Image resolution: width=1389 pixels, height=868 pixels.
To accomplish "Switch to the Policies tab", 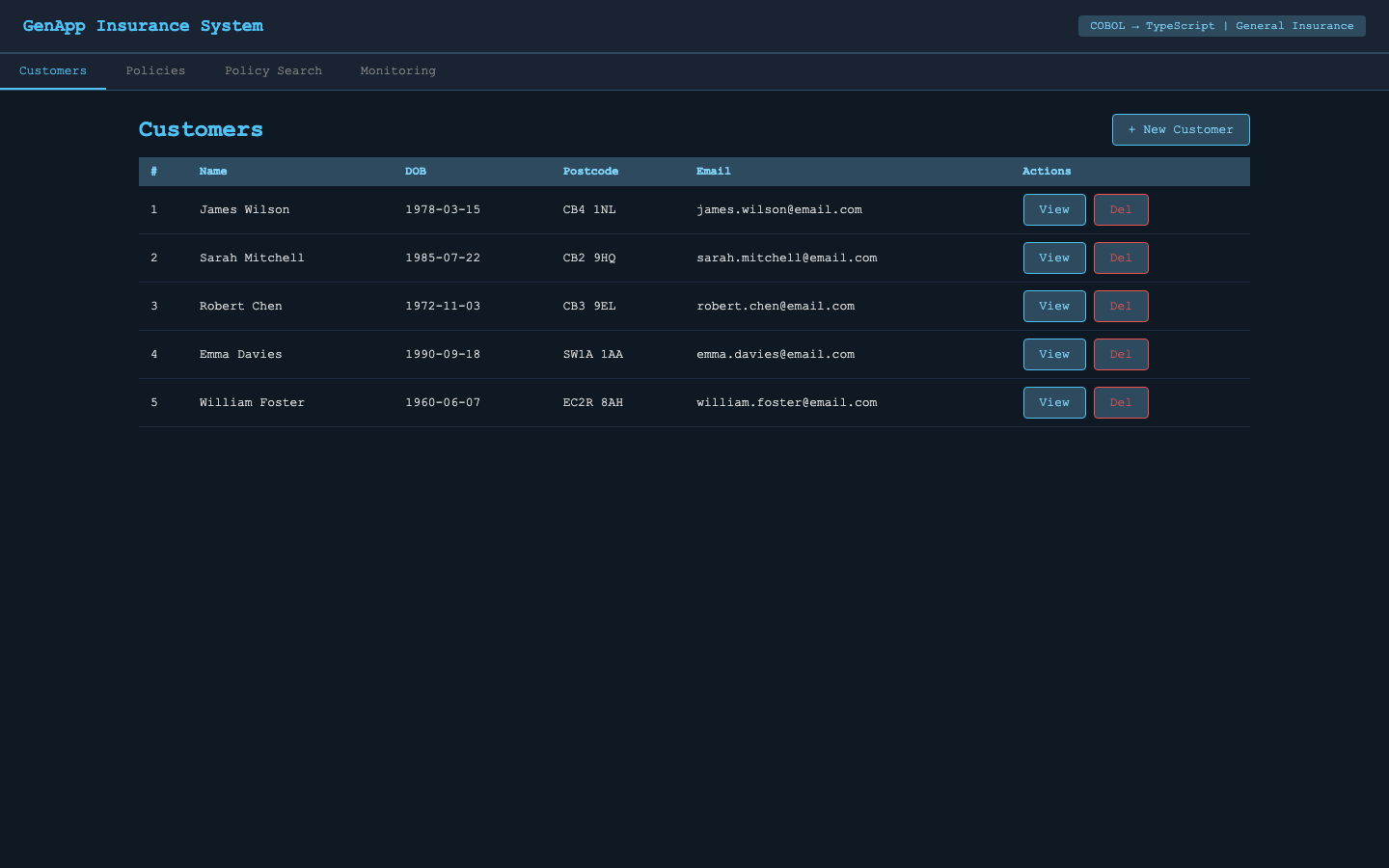I will point(155,71).
